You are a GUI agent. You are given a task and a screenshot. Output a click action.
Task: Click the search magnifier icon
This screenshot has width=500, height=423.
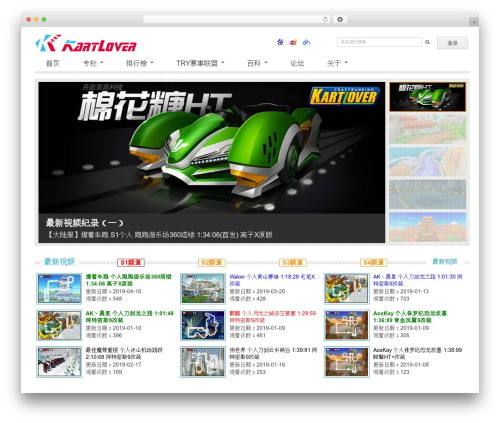(x=427, y=42)
